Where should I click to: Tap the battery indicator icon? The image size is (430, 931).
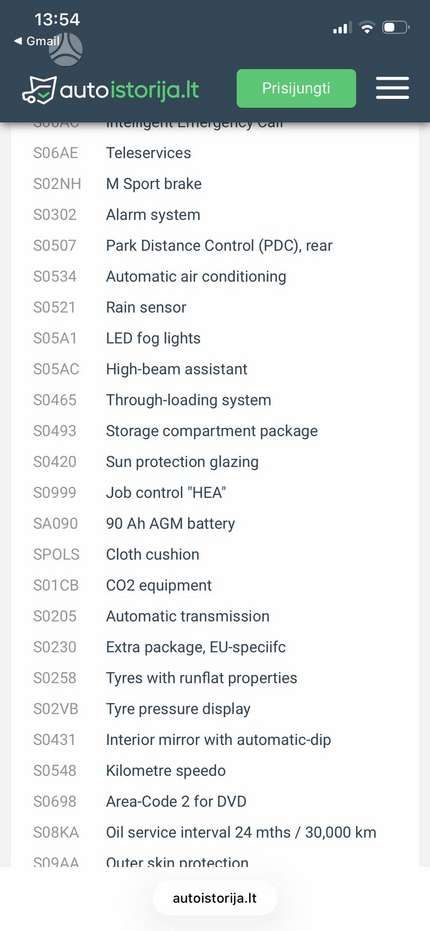pos(396,27)
